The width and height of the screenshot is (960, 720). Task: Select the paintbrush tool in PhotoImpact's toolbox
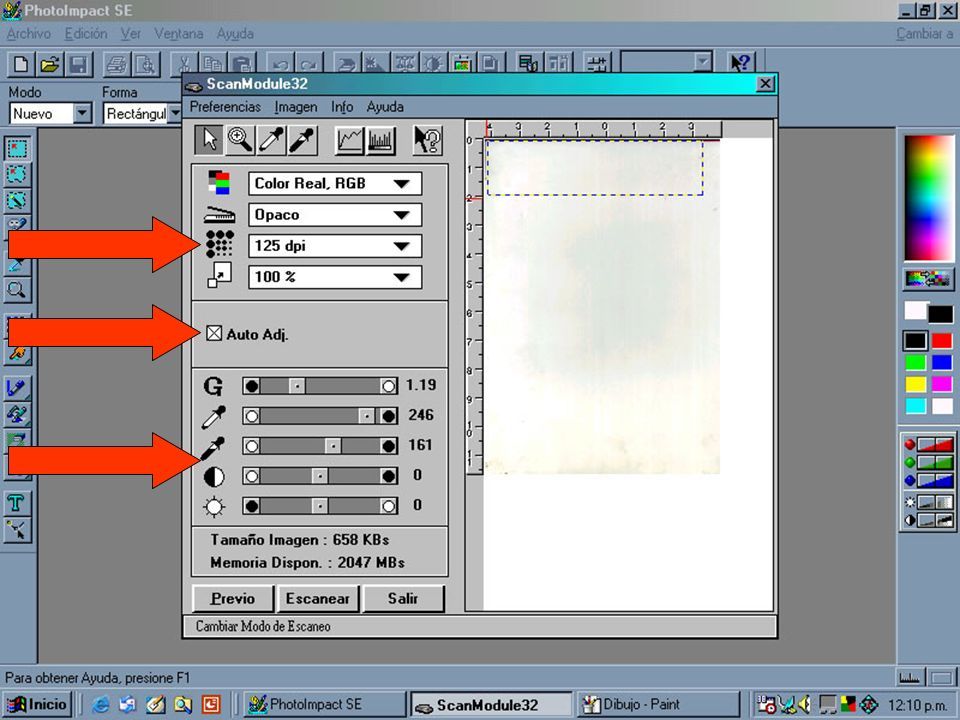click(x=17, y=388)
